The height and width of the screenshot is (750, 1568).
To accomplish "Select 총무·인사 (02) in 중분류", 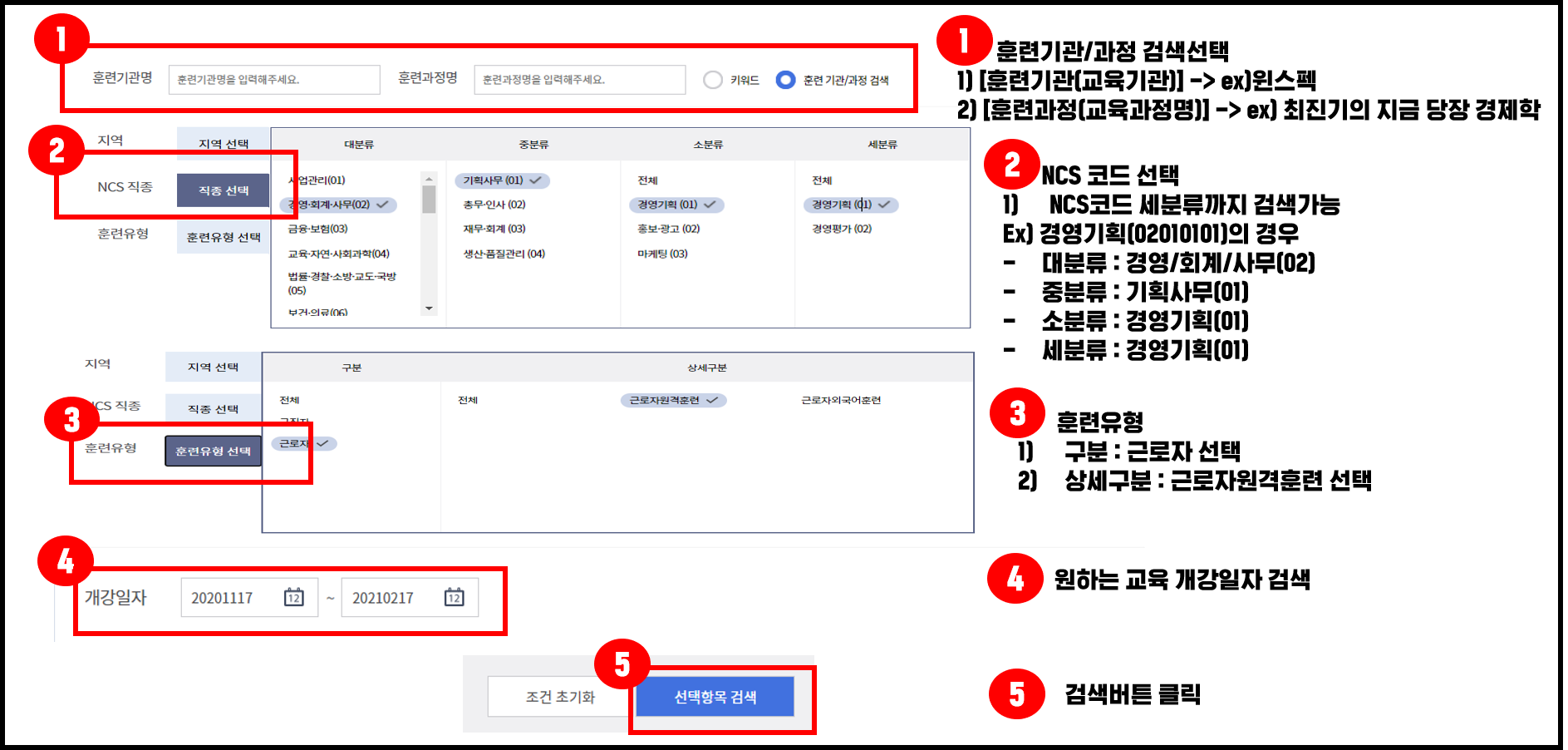I will (x=494, y=205).
